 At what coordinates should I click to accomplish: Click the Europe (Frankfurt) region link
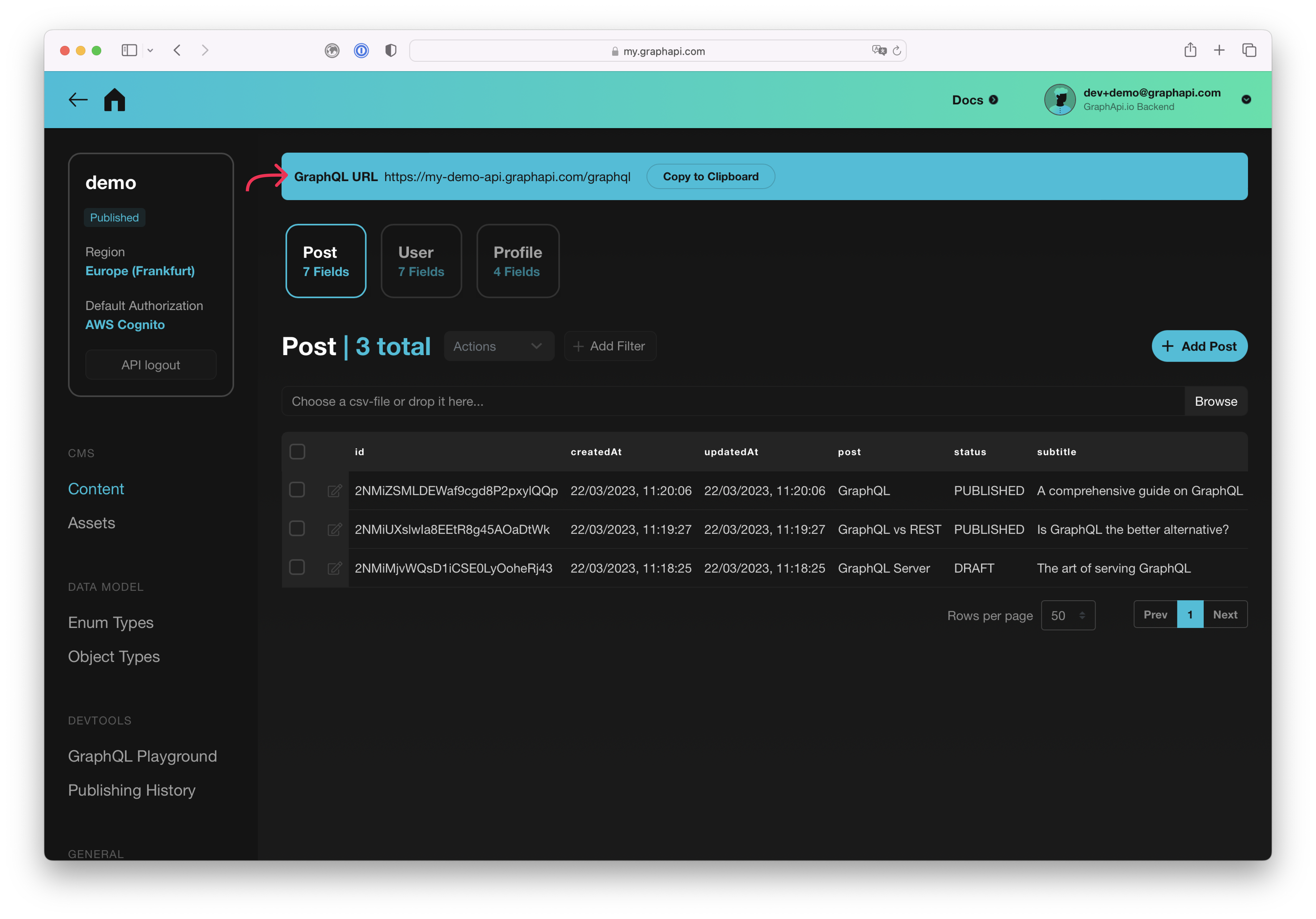click(x=140, y=271)
